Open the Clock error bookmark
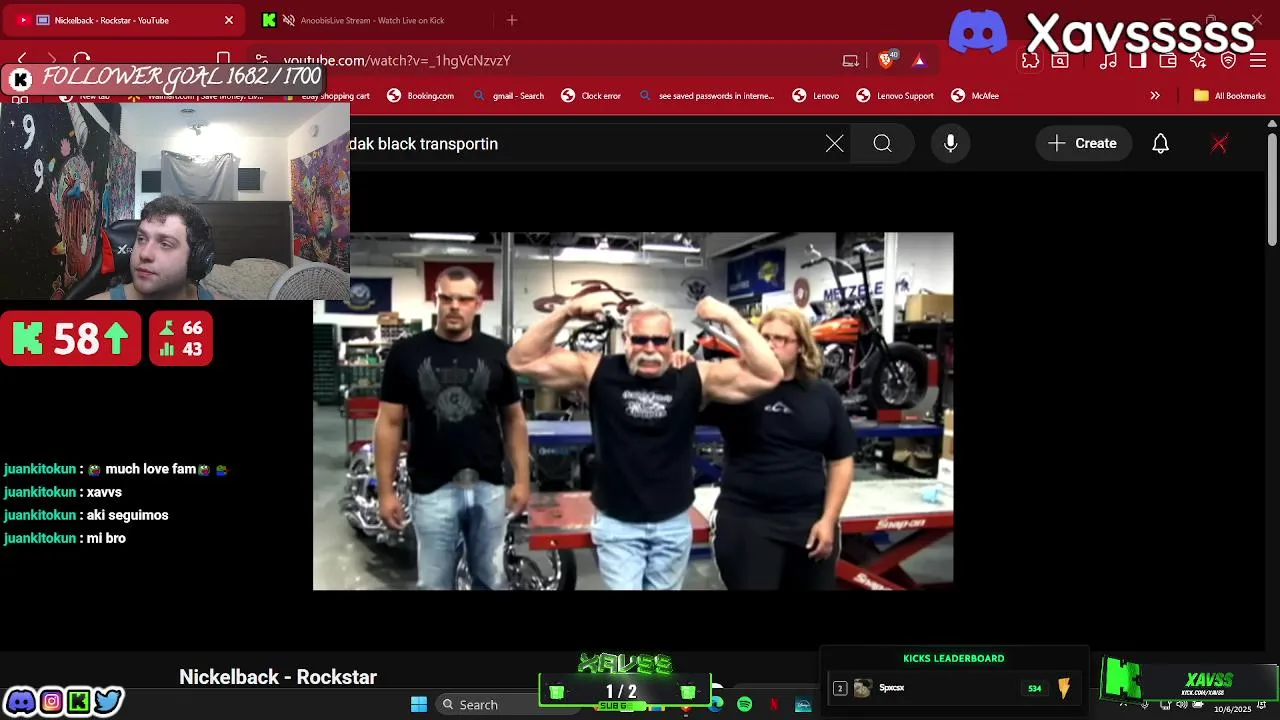The image size is (1280, 720). click(591, 96)
